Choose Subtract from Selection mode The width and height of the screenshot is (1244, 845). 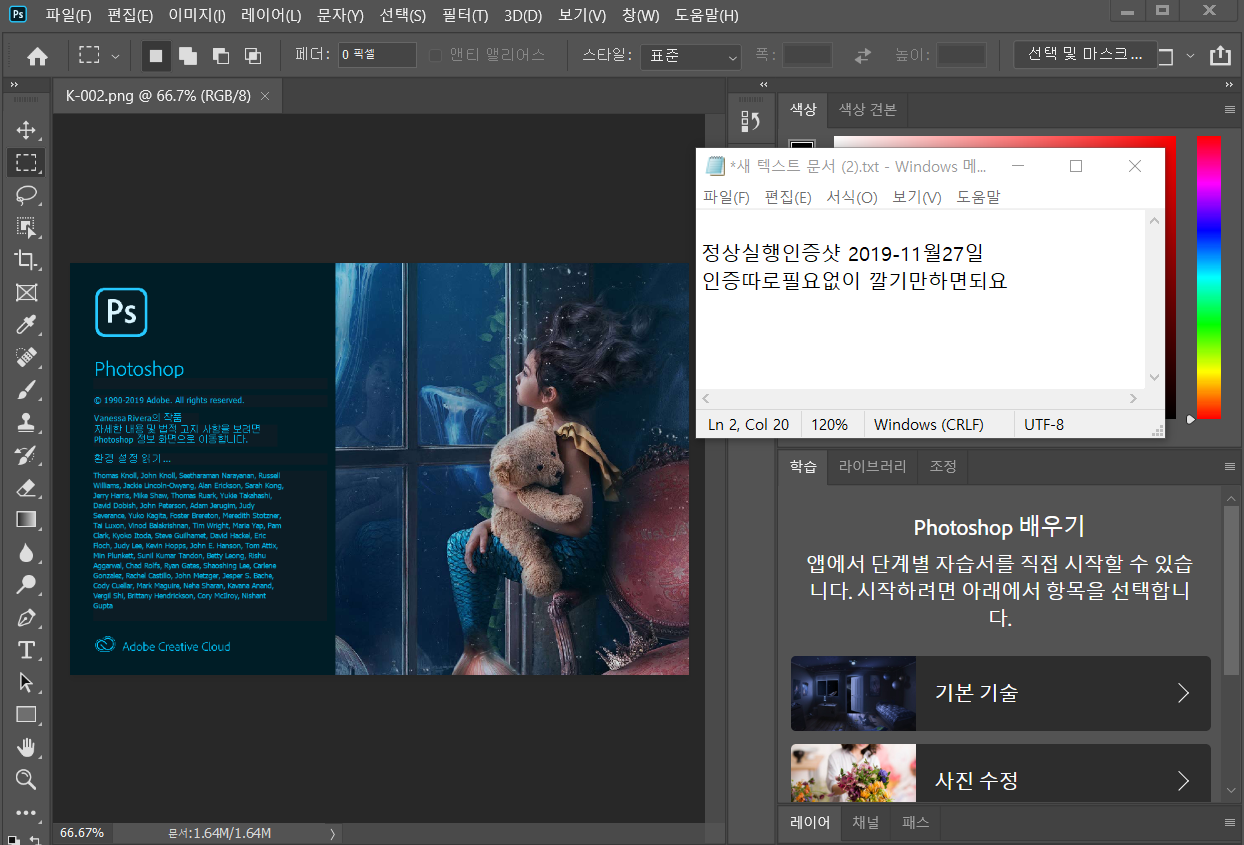pyautogui.click(x=220, y=56)
